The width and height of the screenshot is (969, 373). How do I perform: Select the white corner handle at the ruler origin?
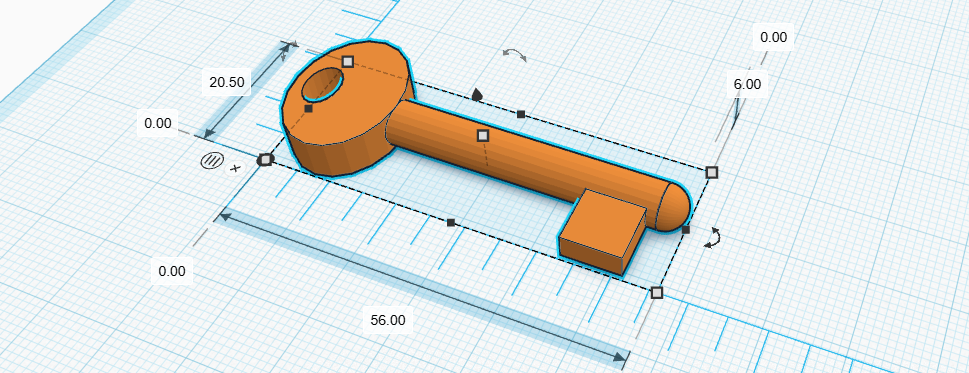pos(266,160)
